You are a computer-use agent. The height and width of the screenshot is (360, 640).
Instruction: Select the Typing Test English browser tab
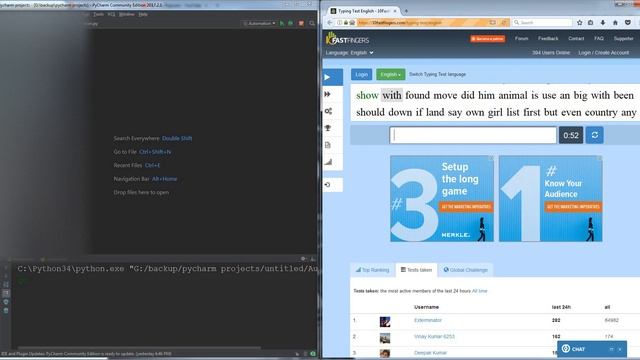coord(363,11)
